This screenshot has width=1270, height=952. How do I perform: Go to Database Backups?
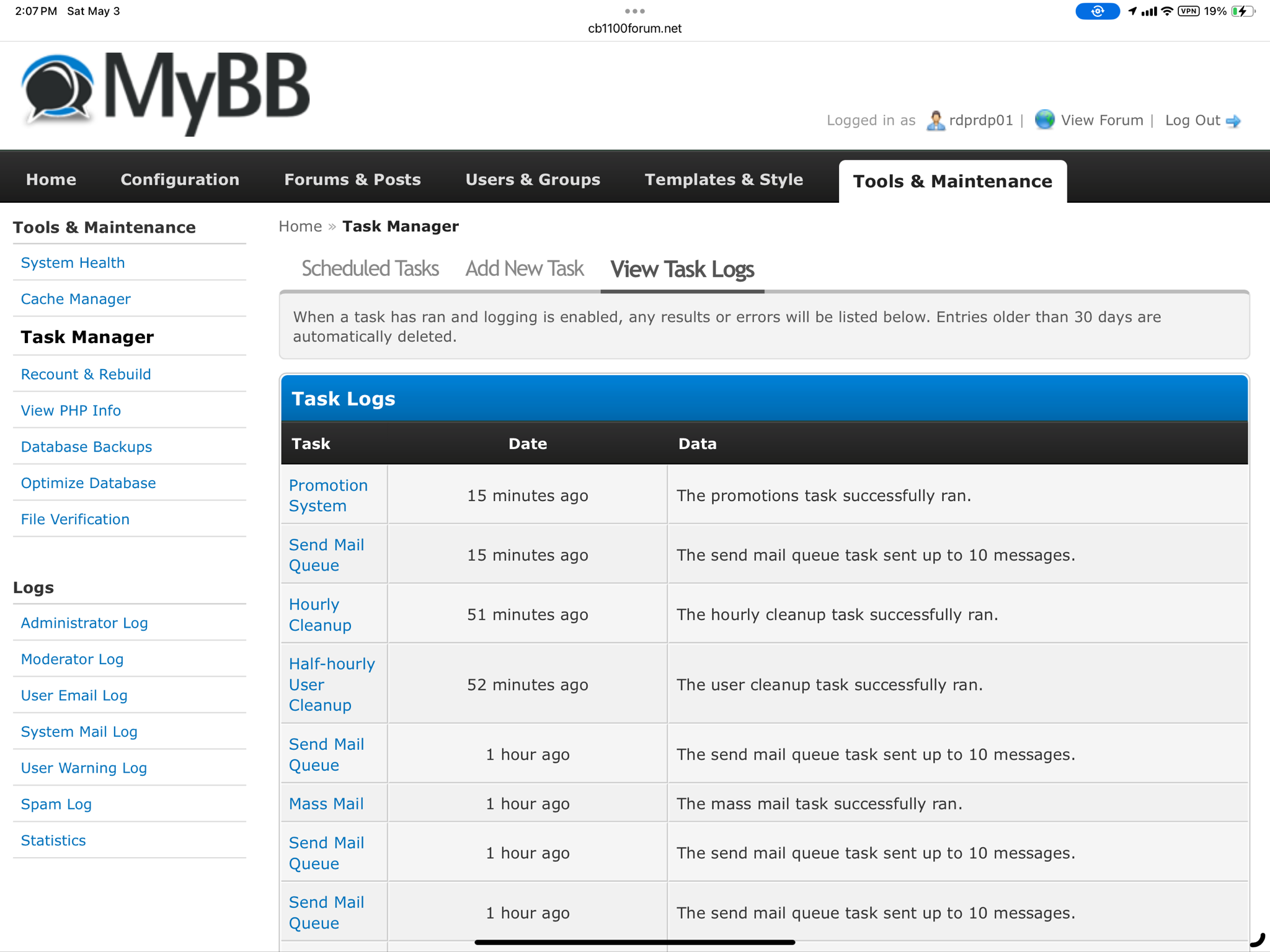click(x=86, y=447)
